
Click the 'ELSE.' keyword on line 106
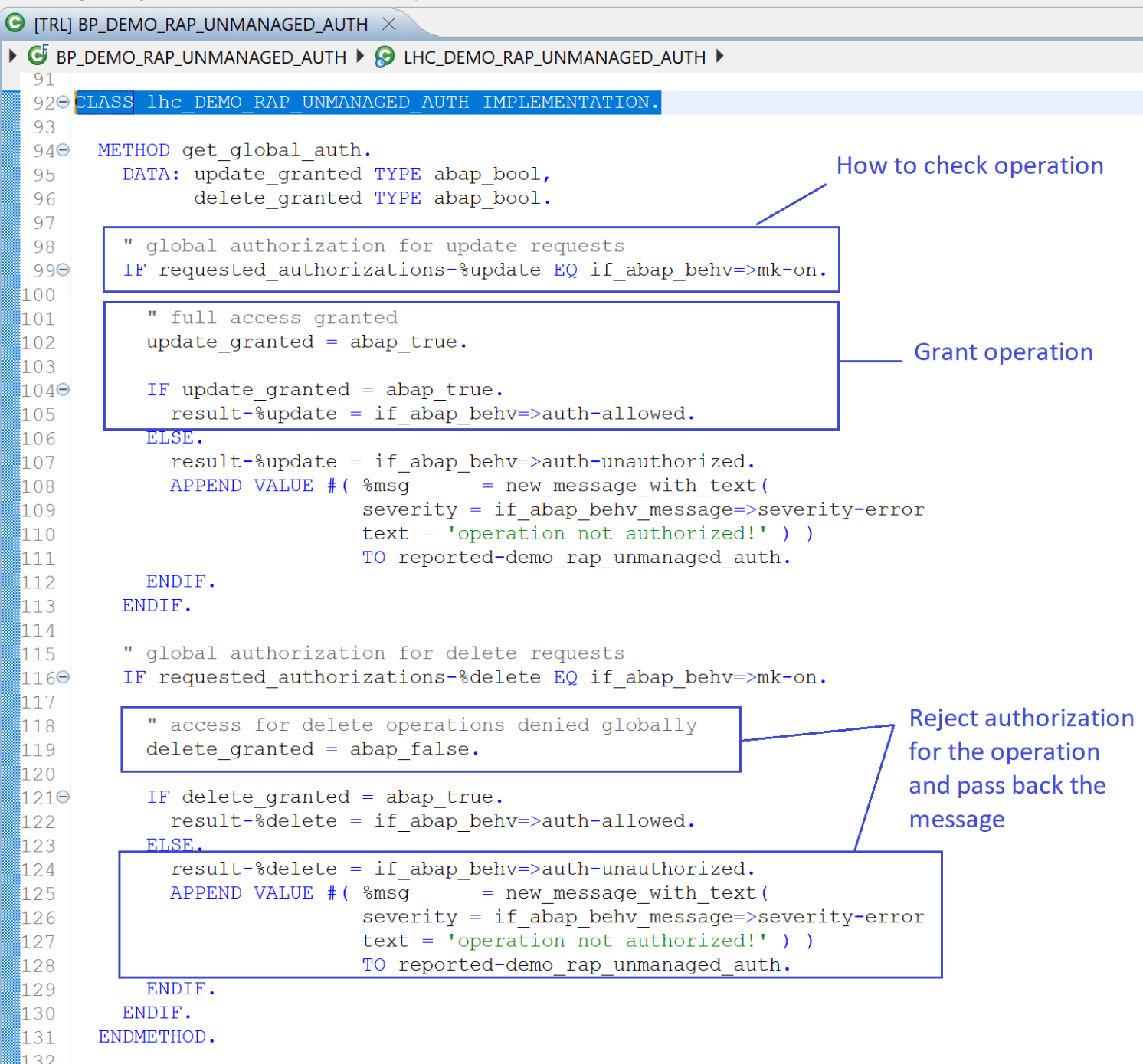pyautogui.click(x=175, y=438)
